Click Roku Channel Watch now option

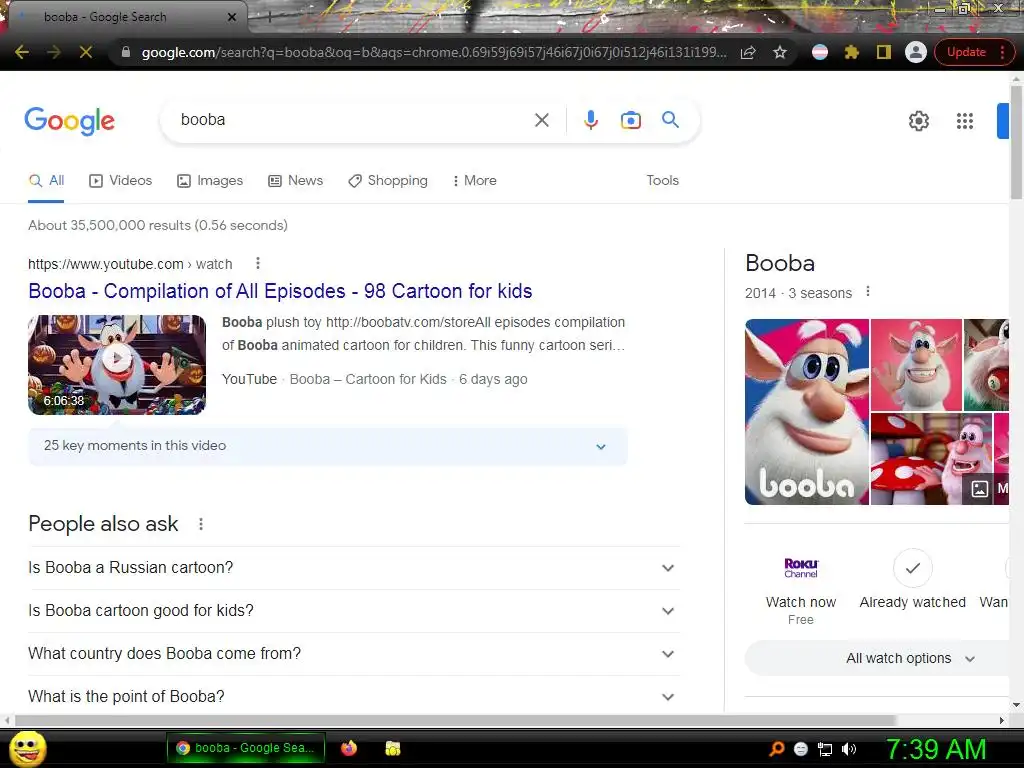[x=801, y=591]
